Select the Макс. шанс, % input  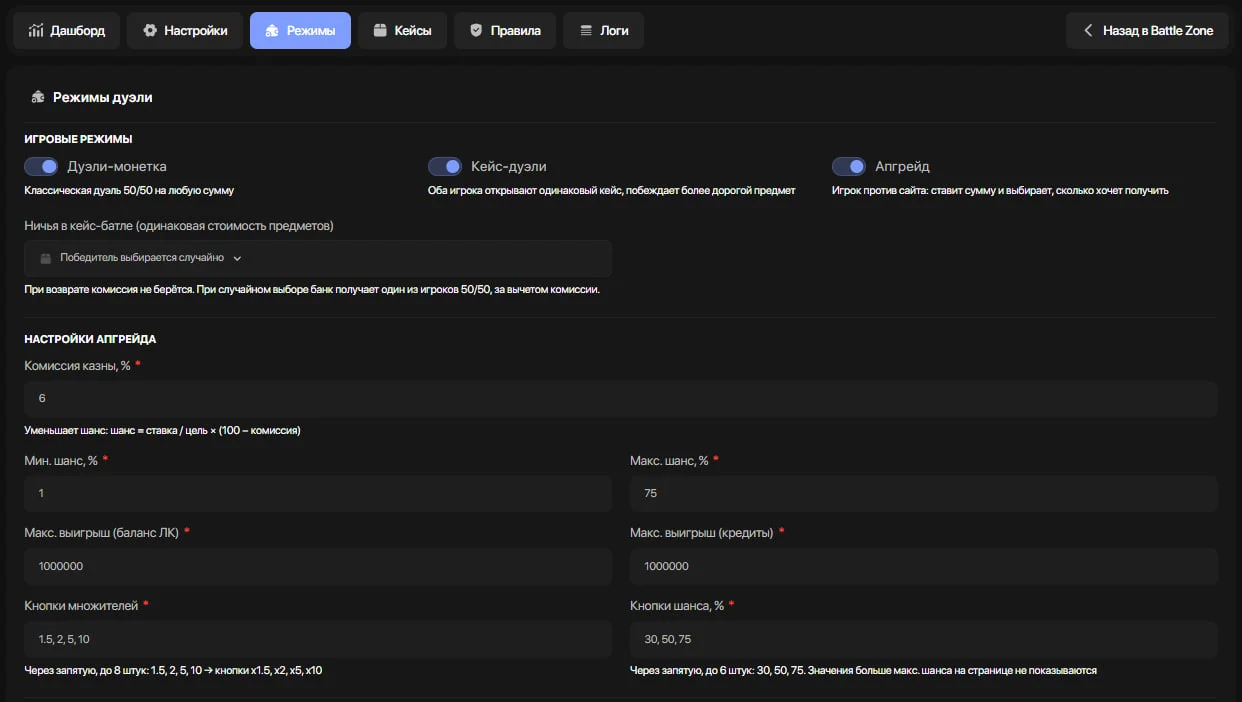click(x=924, y=493)
